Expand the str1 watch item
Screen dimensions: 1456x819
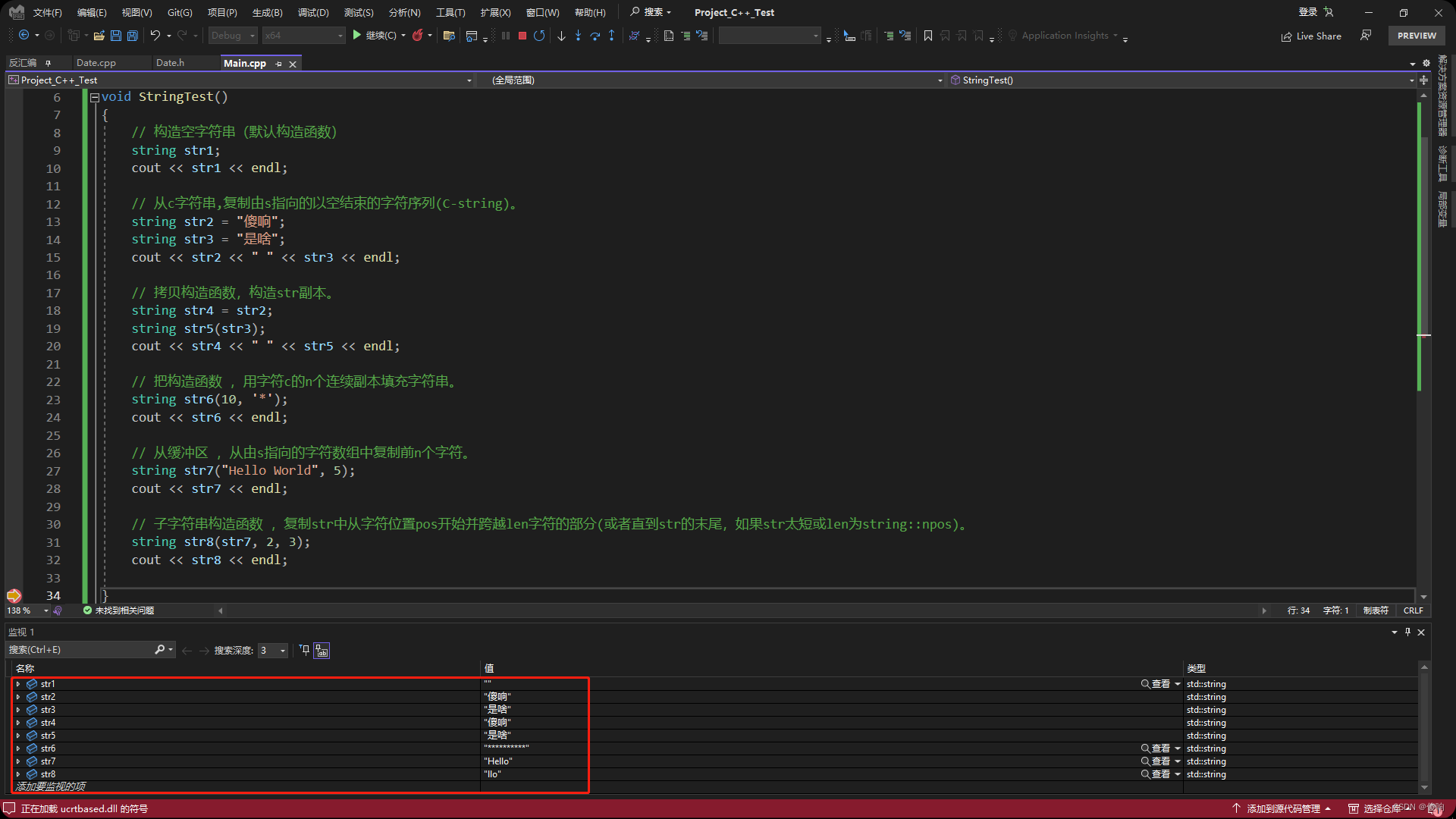click(18, 684)
